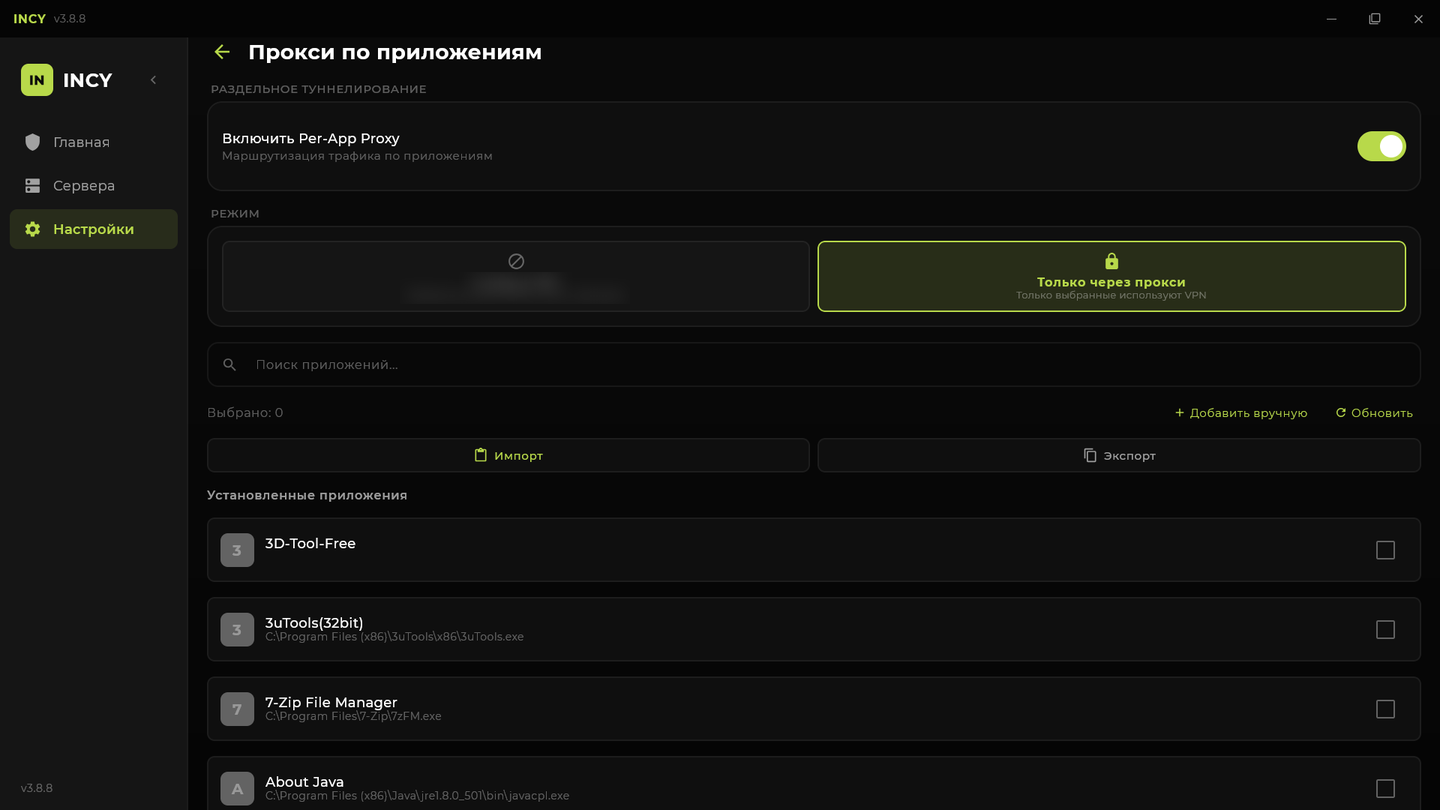The image size is (1440, 810).
Task: Select the Только через прокси mode
Action: (1111, 276)
